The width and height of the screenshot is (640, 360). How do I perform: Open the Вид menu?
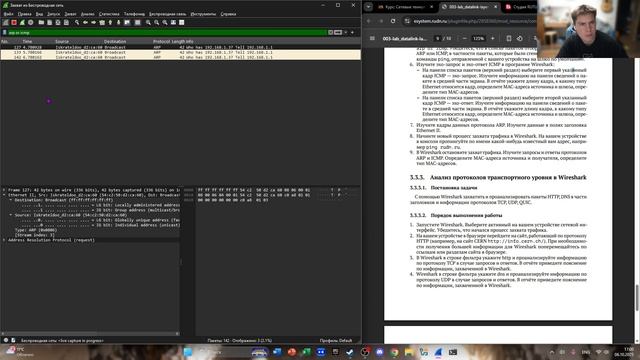(x=39, y=14)
